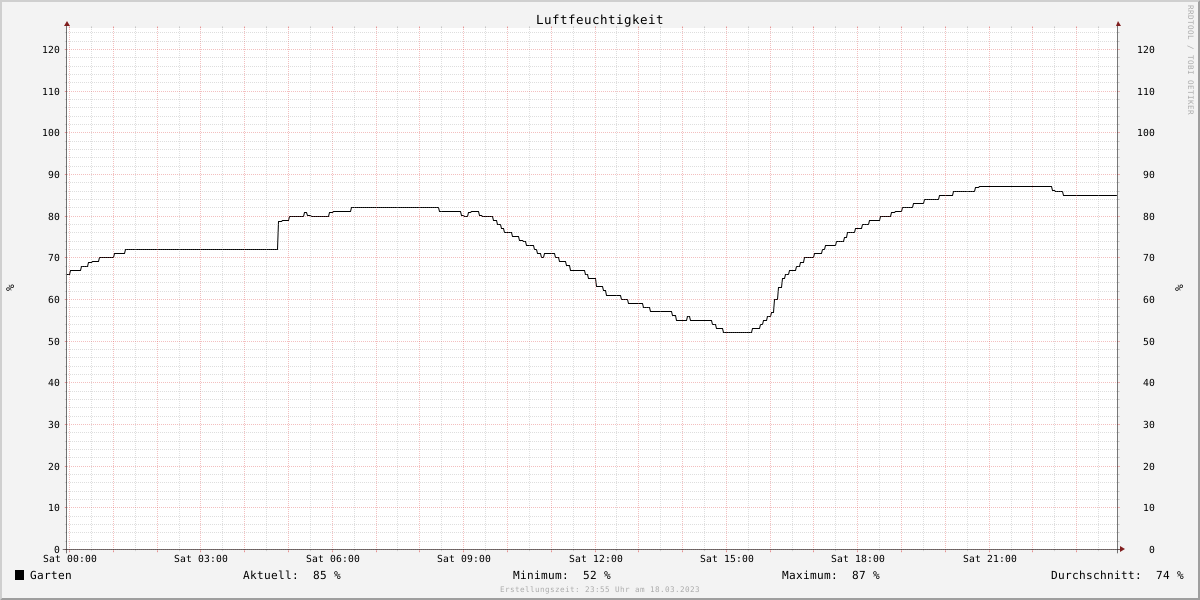
Task: Click the Aktuell: 85 % value
Action: pyautogui.click(x=292, y=575)
